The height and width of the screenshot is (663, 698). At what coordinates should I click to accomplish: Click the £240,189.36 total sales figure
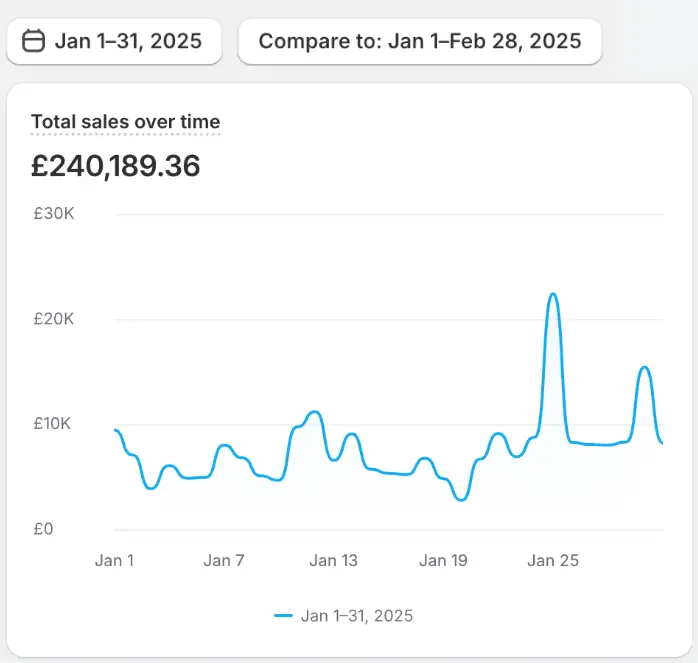pos(115,166)
